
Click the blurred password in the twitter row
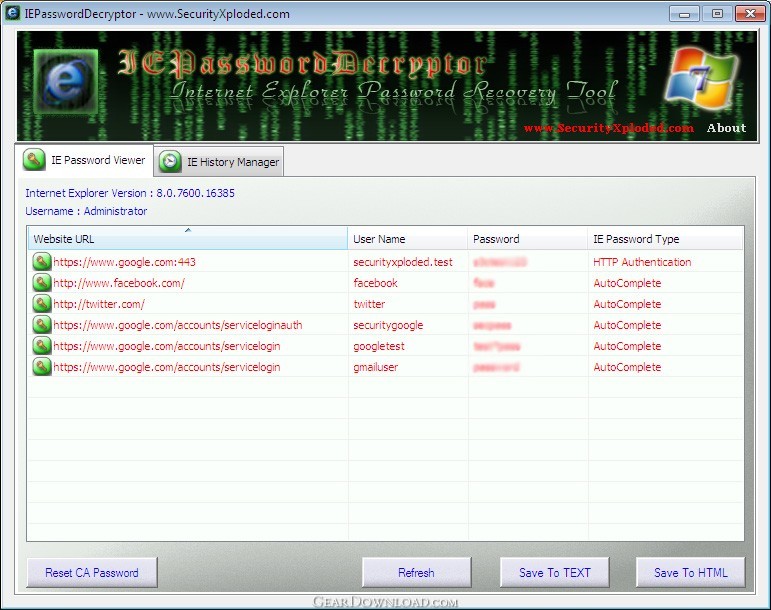484,304
